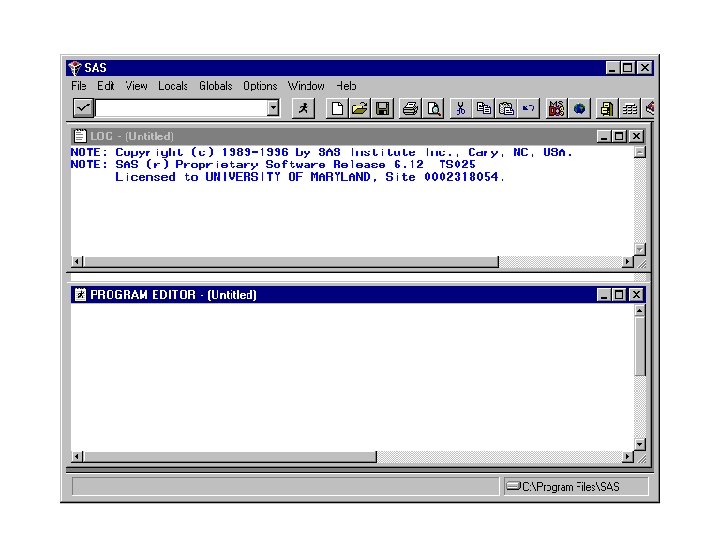Open the View menu
Viewport: 720px width, 540px height.
(x=136, y=86)
